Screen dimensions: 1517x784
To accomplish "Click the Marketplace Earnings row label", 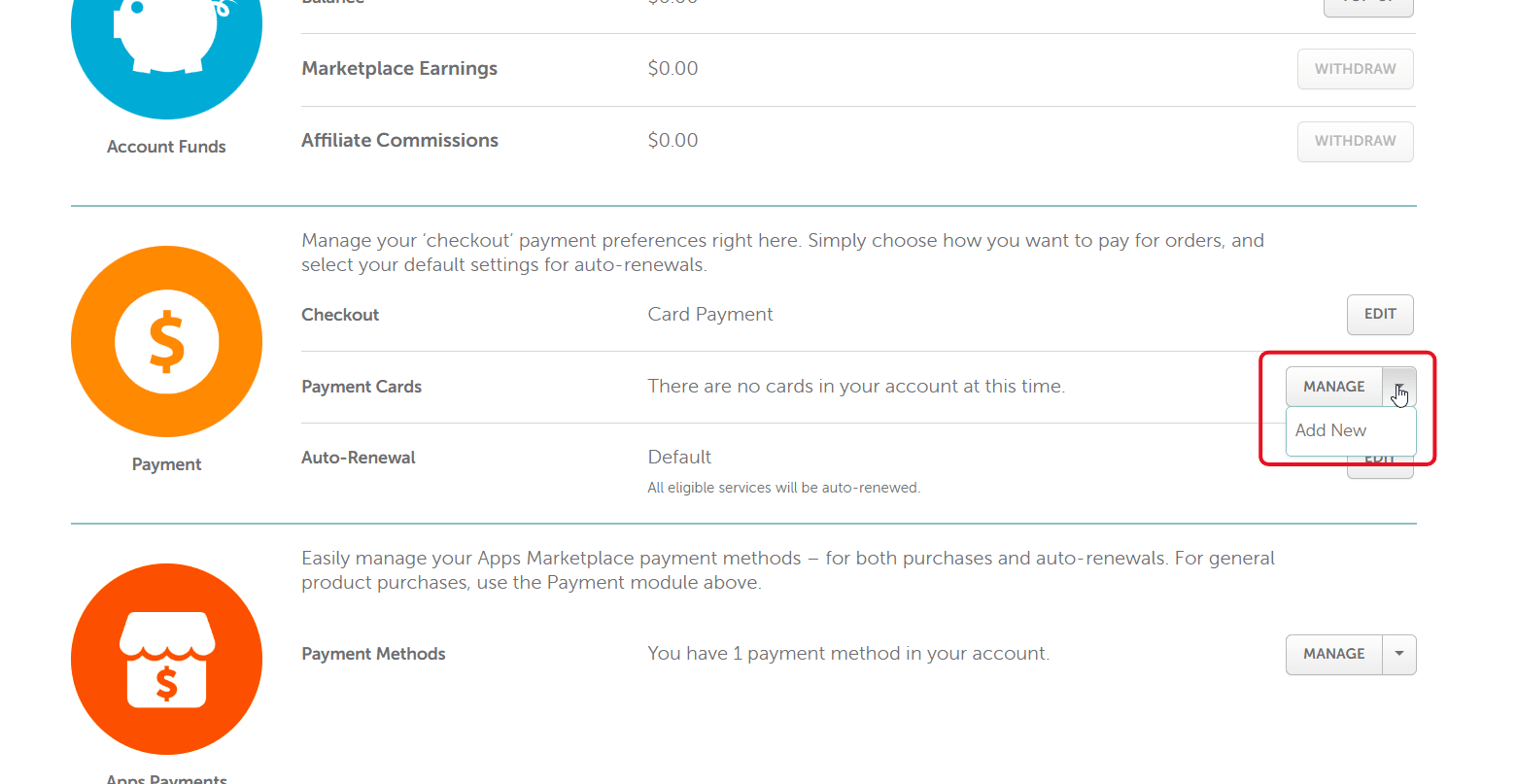I will tap(399, 68).
